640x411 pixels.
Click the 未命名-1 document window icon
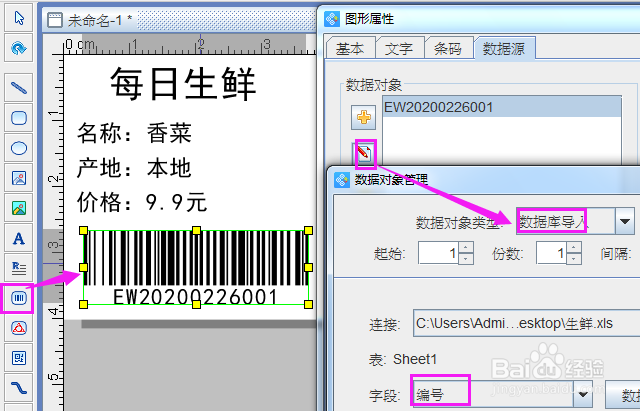click(55, 20)
